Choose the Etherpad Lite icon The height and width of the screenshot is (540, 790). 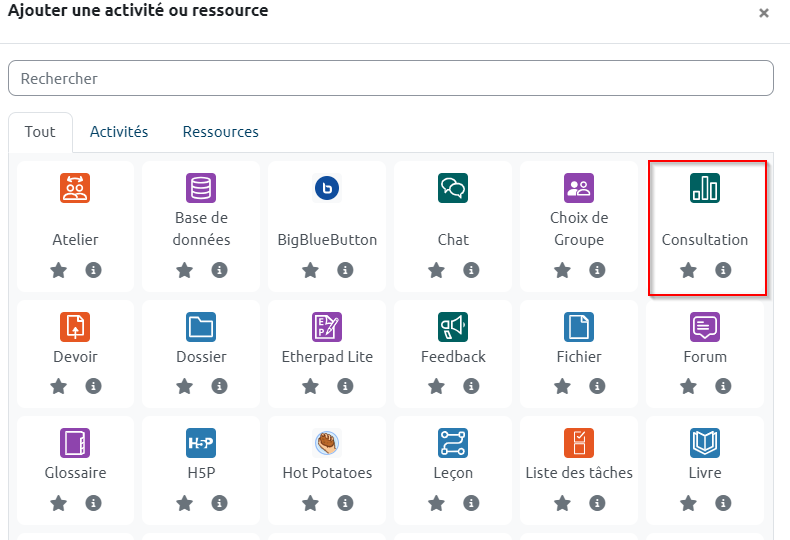click(x=327, y=327)
